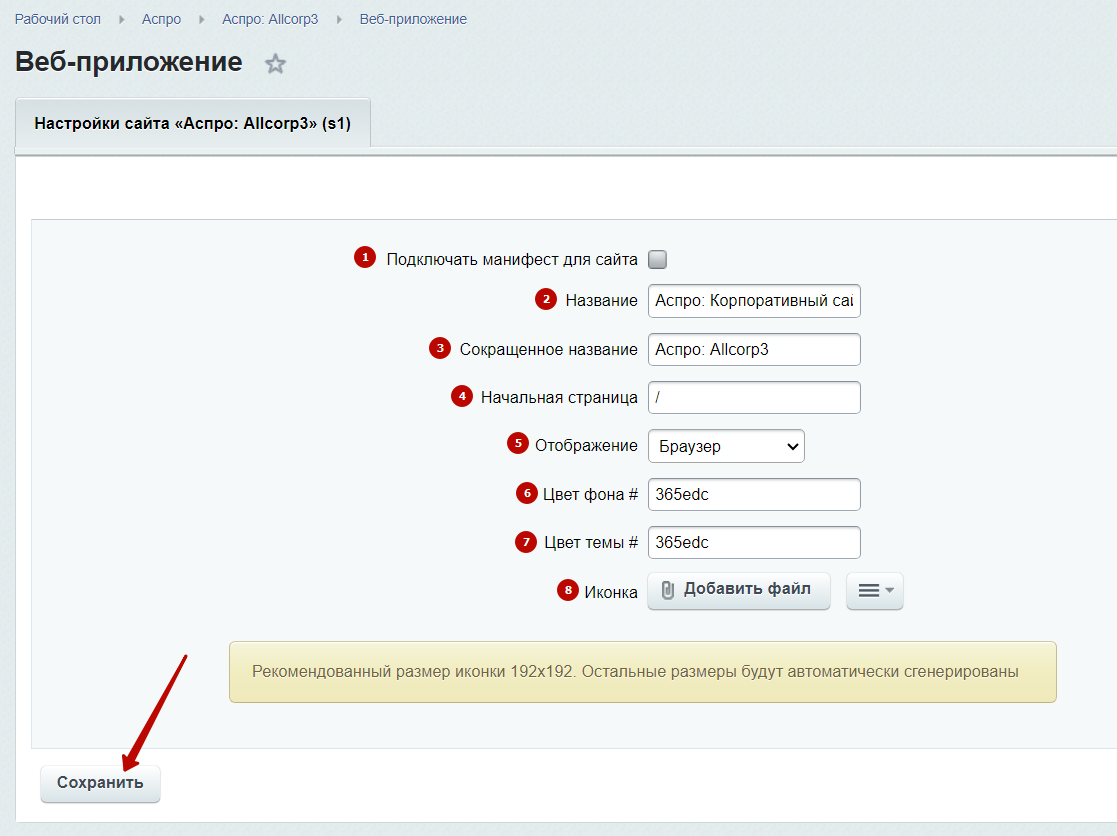Click the paperclip icon on the Добавить файл button
This screenshot has width=1117, height=836.
coord(667,590)
